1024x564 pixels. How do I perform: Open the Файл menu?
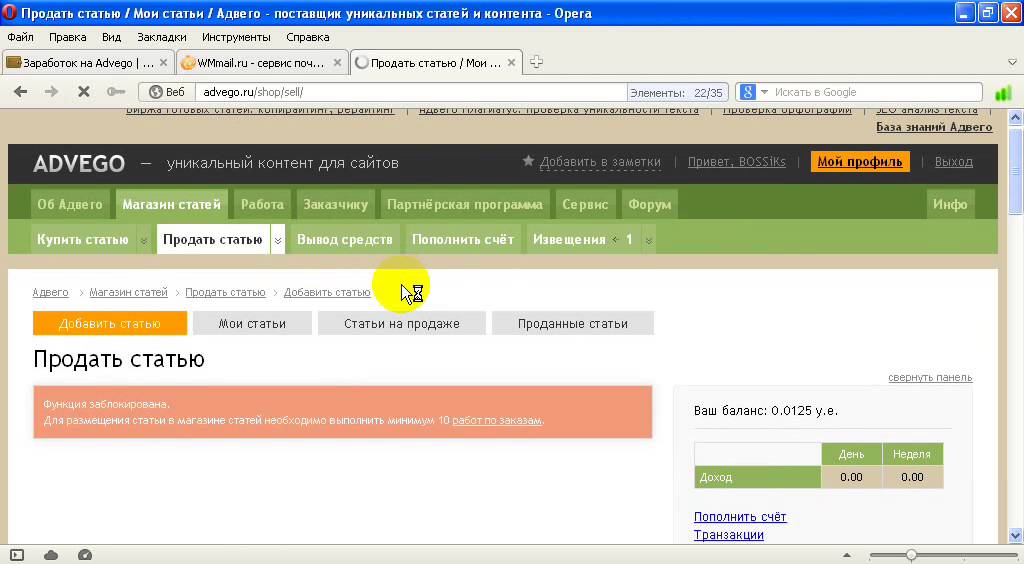20,37
